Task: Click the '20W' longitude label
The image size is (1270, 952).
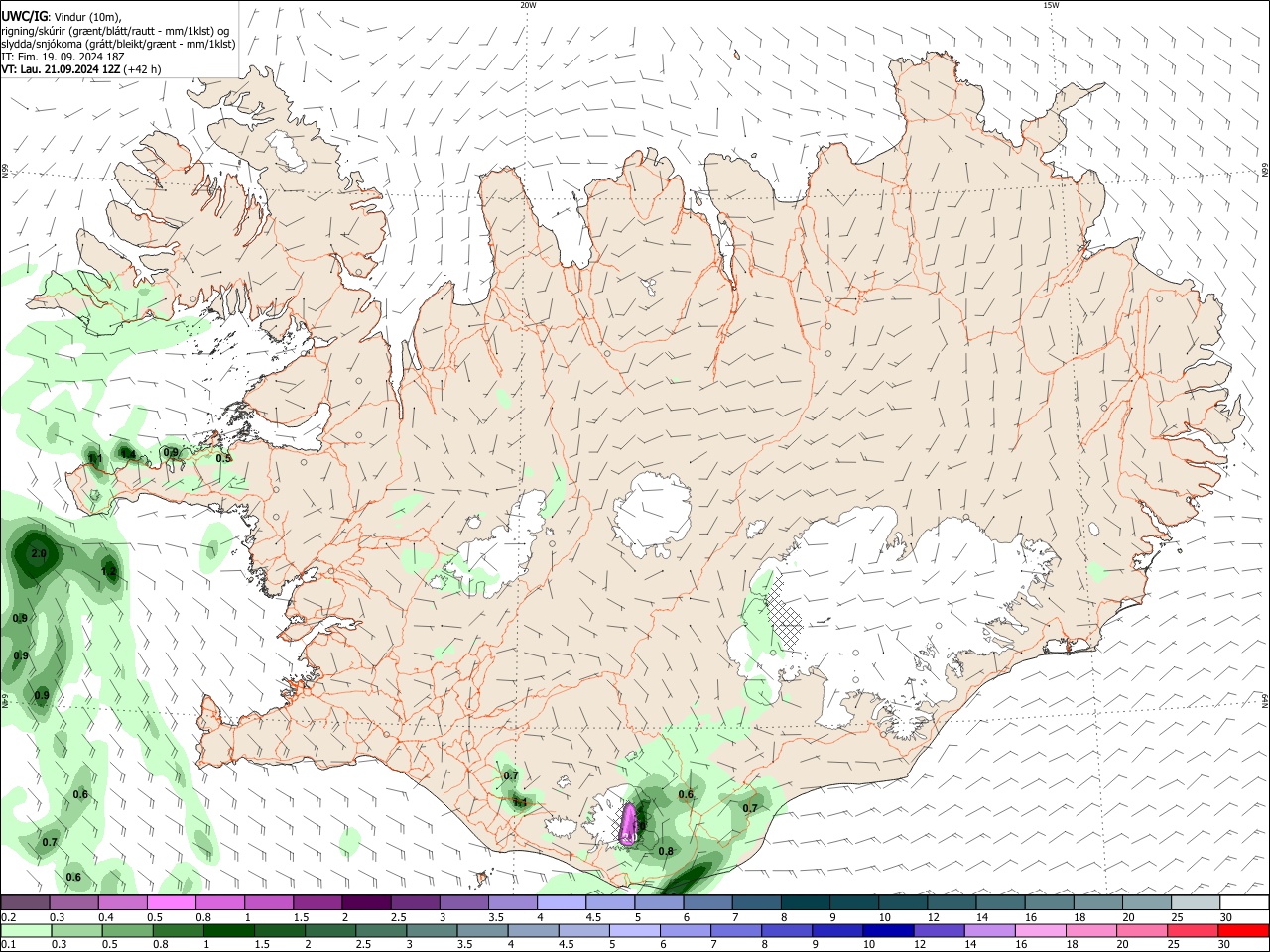Action: pyautogui.click(x=528, y=5)
